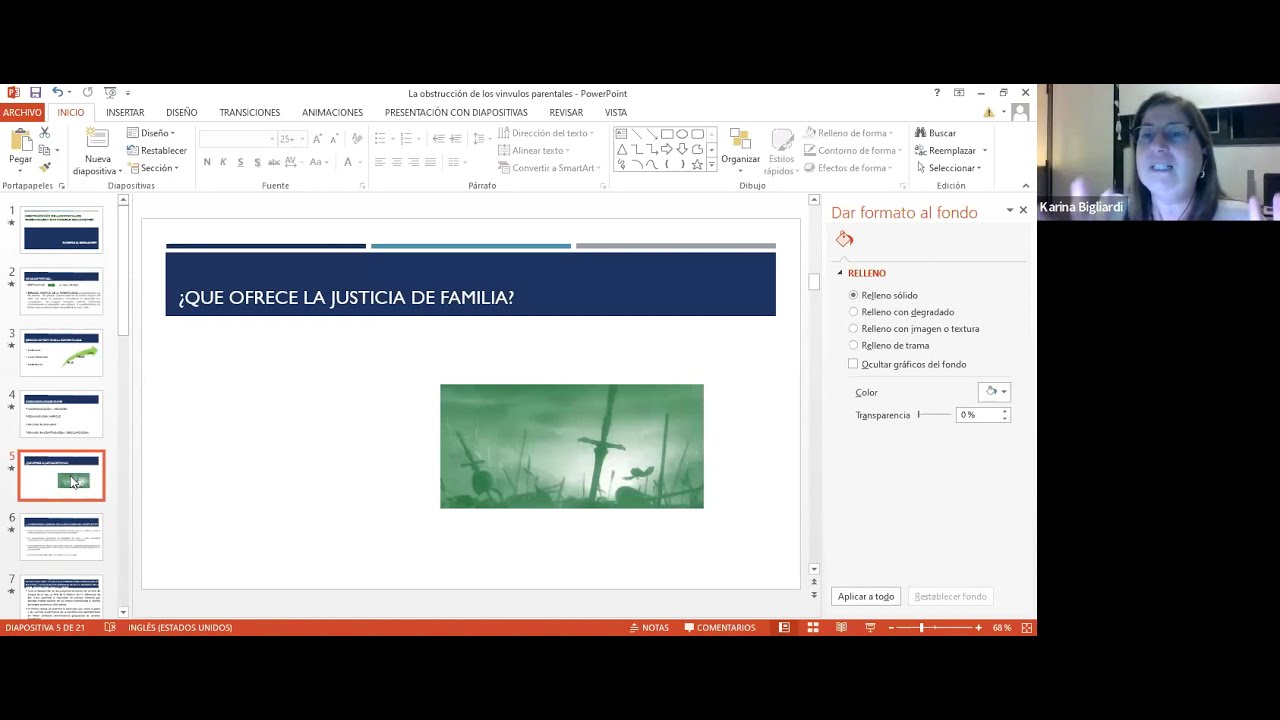Open the ARCHIVO tab
1280x720 pixels.
[22, 113]
